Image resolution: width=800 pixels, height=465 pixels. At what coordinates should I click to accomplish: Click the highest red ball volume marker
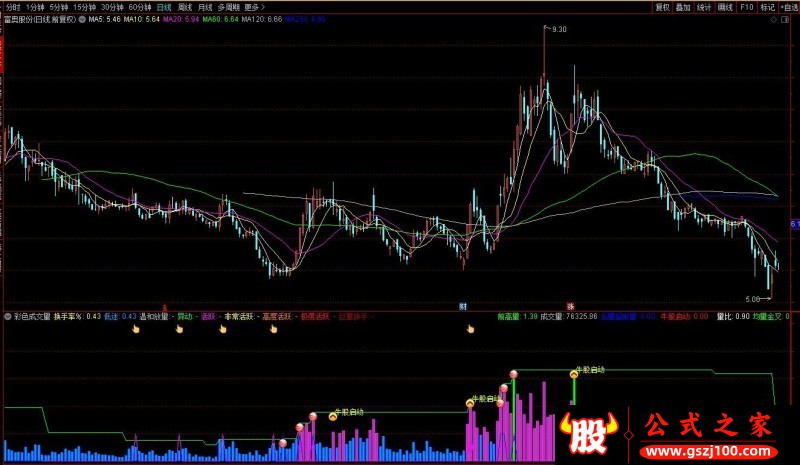pyautogui.click(x=514, y=375)
